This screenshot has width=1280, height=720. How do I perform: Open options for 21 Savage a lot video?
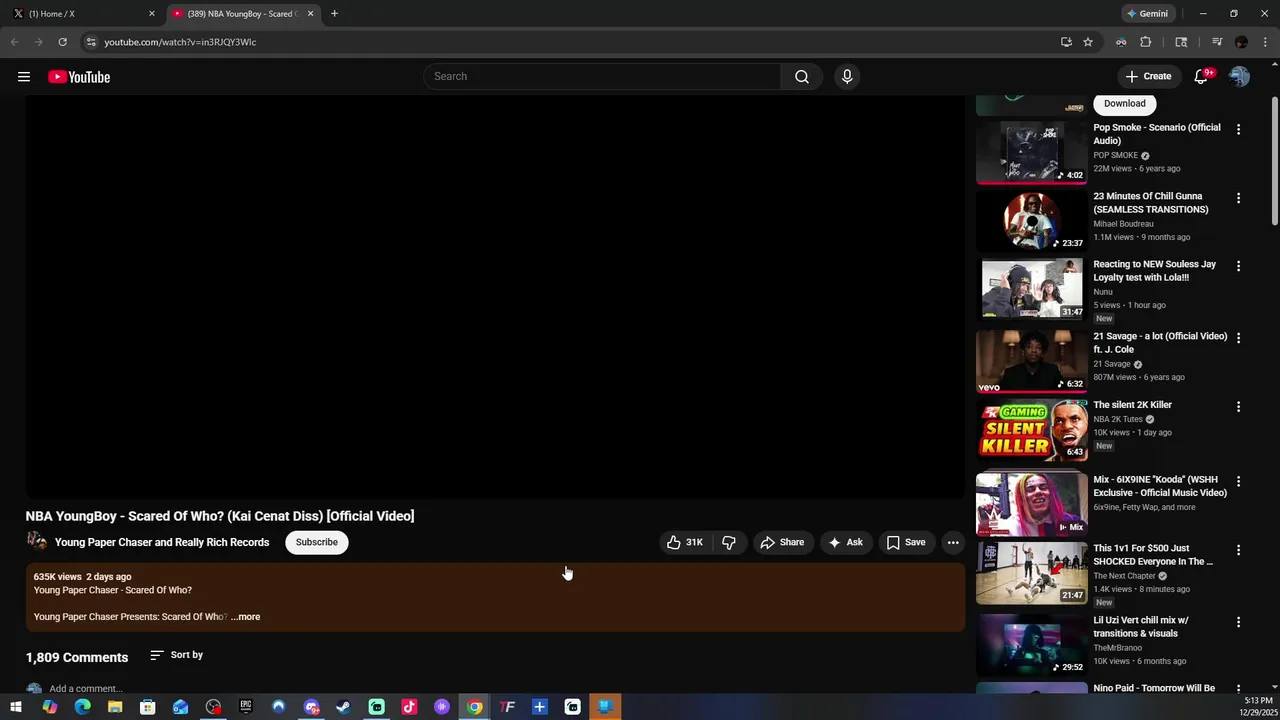coord(1238,339)
